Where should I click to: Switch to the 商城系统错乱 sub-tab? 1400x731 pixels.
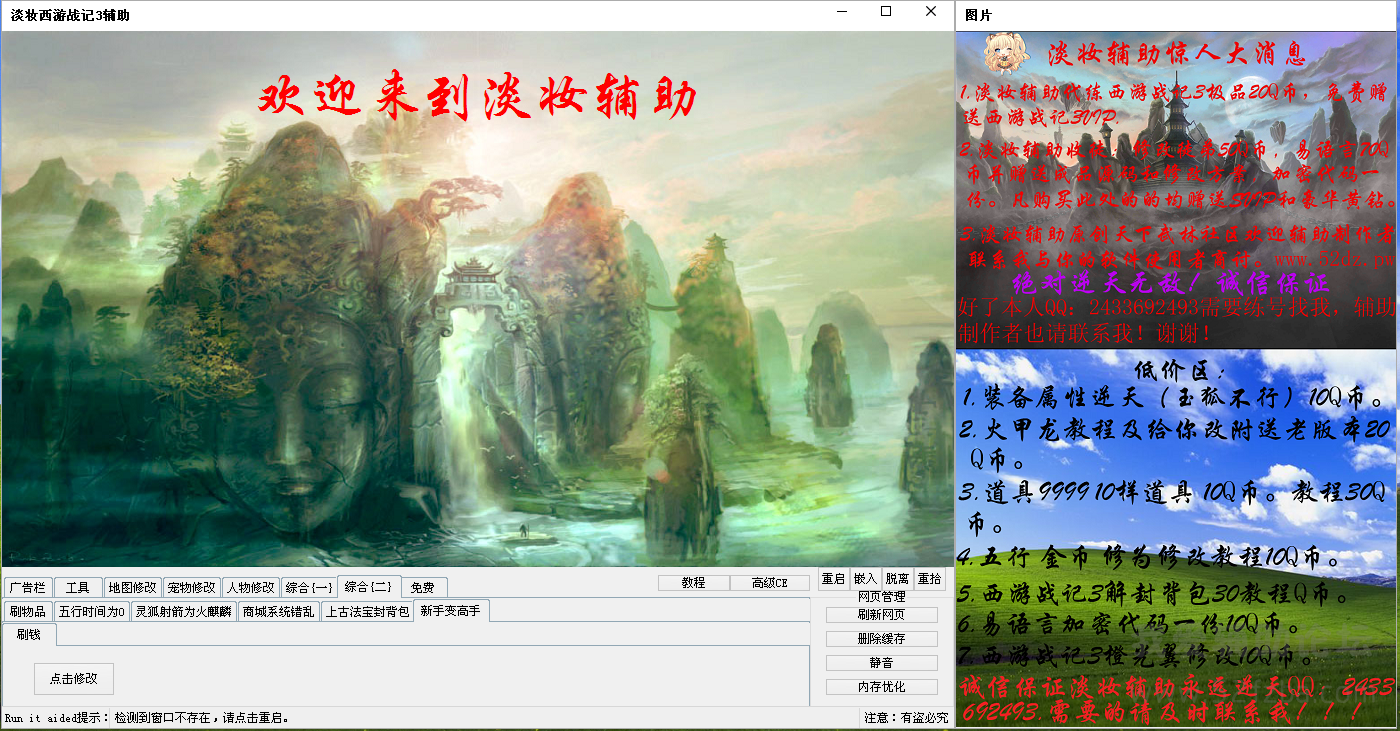pyautogui.click(x=278, y=611)
